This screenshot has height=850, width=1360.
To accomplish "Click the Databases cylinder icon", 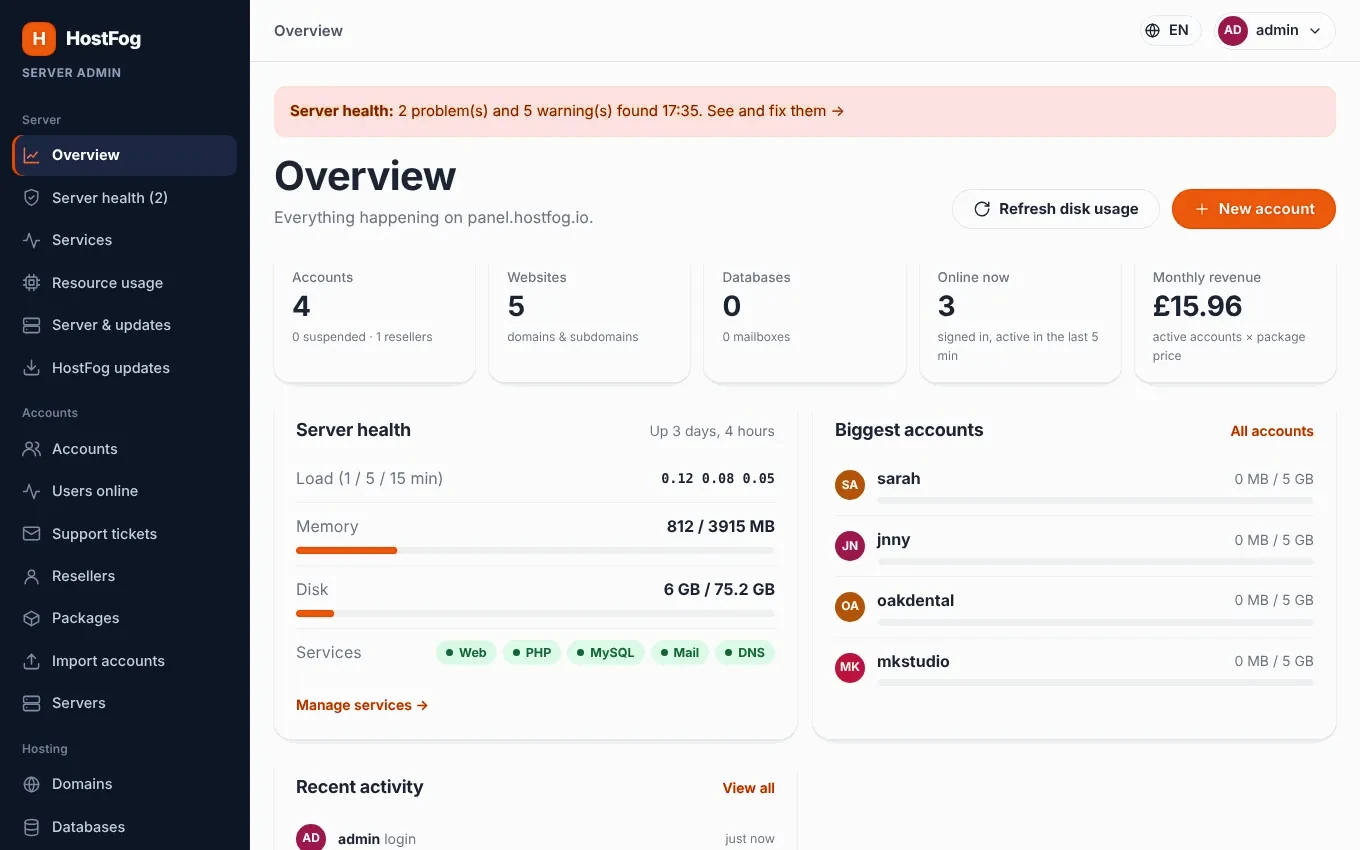I will tap(32, 827).
